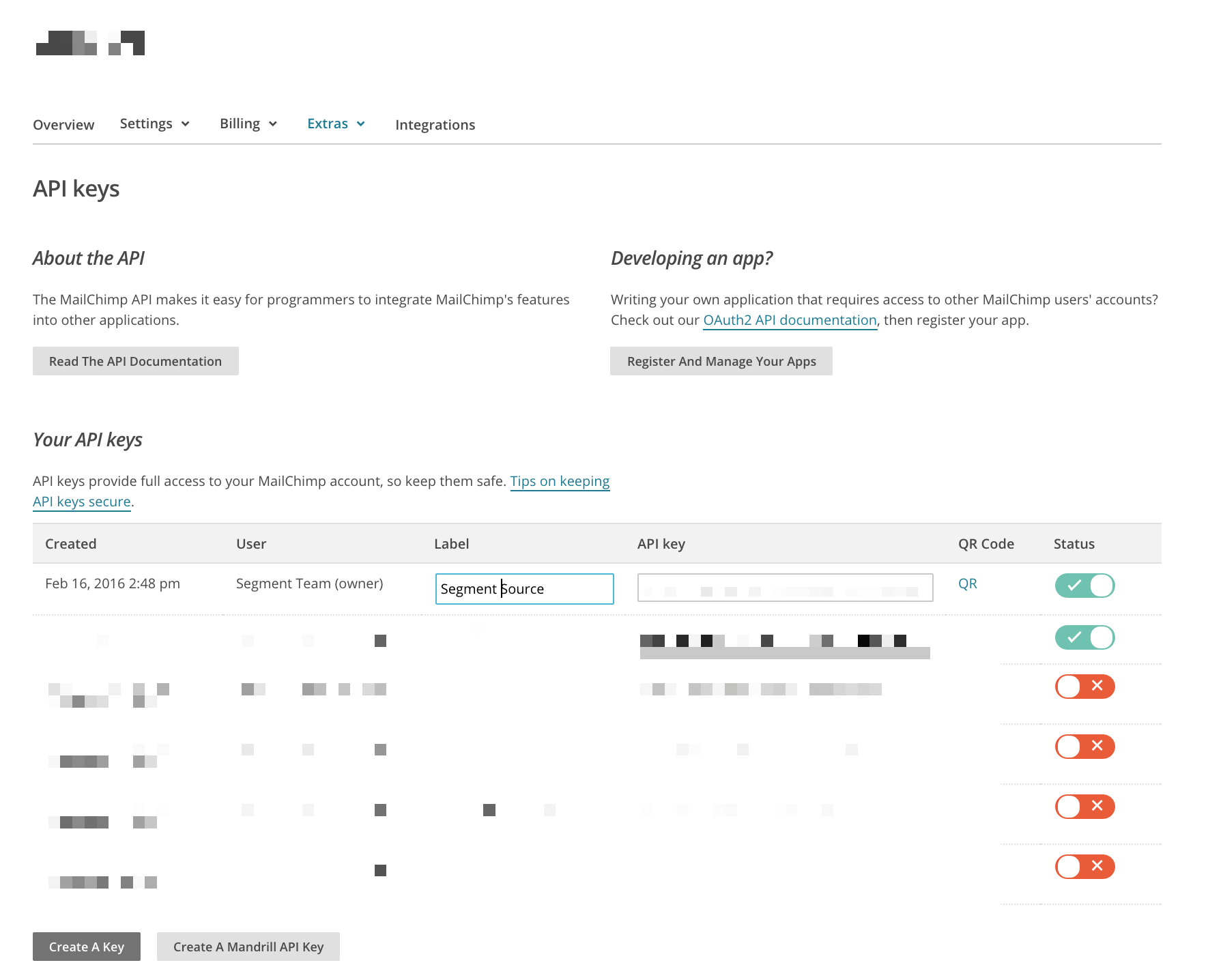Click Read The API Documentation
Screen dimensions: 1208x980
(x=135, y=360)
